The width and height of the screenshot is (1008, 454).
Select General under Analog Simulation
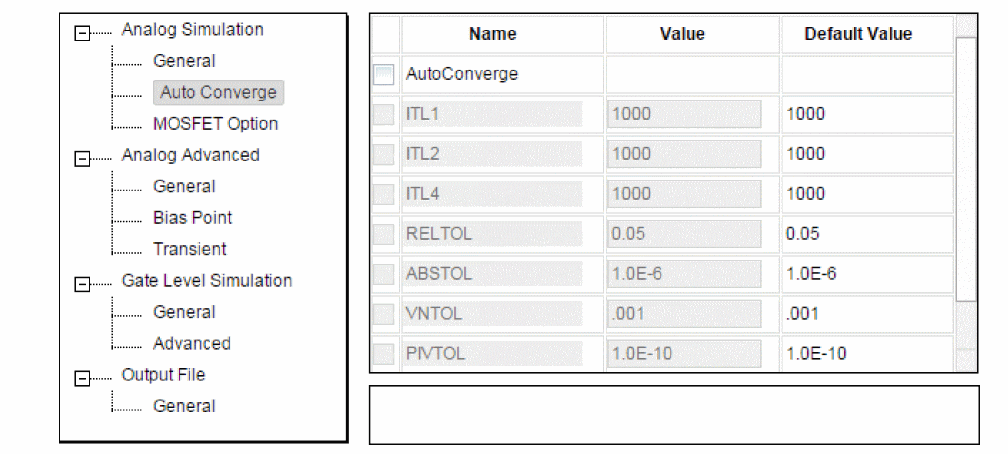click(184, 61)
